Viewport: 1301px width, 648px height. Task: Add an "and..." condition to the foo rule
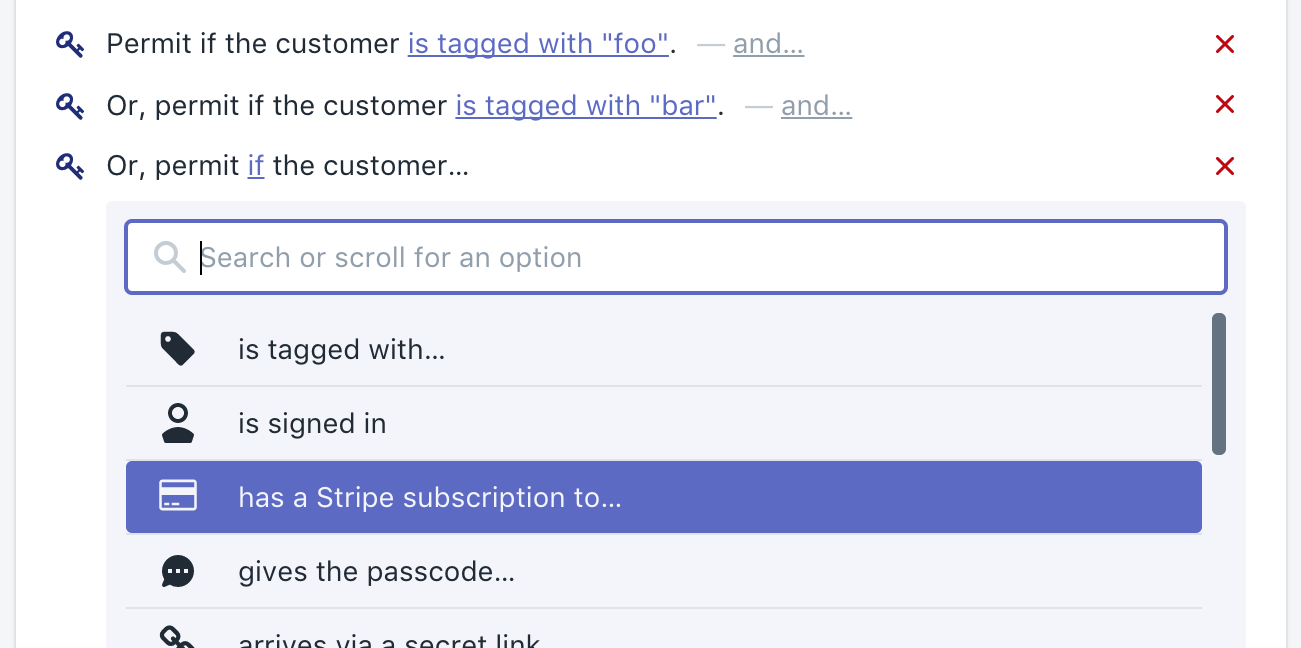(768, 45)
